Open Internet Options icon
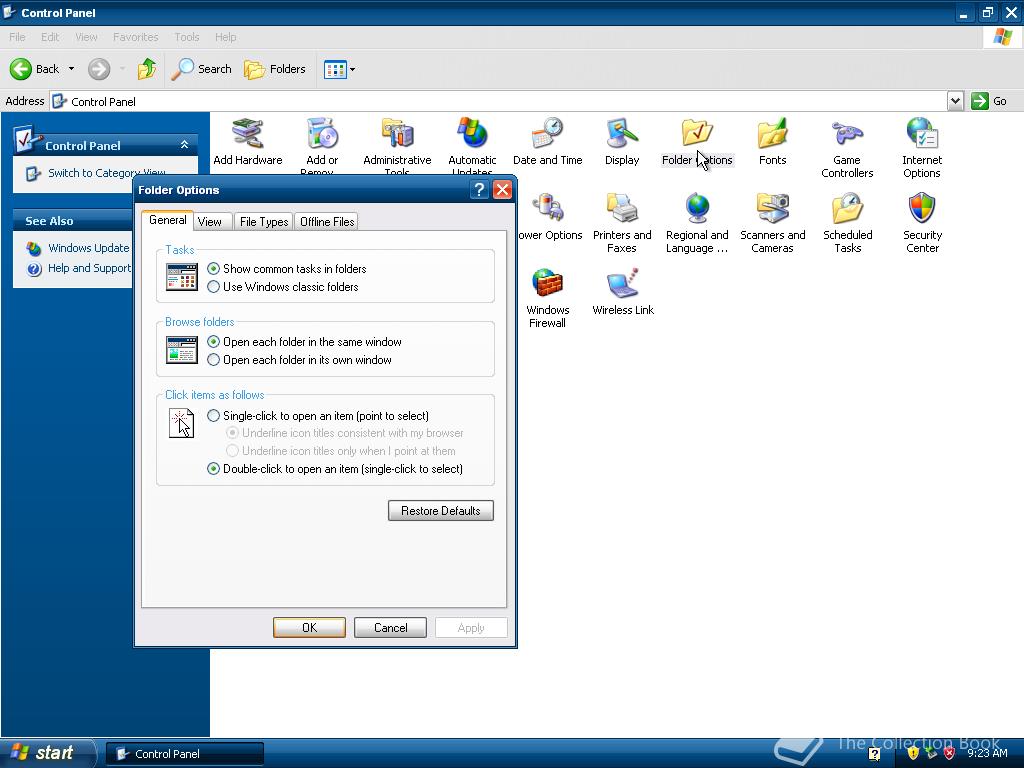This screenshot has height=768, width=1024. [921, 148]
